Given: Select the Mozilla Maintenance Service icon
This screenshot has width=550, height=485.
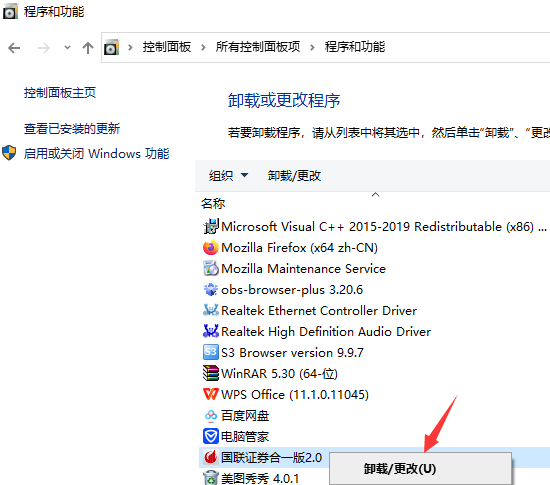Looking at the screenshot, I should coord(211,269).
